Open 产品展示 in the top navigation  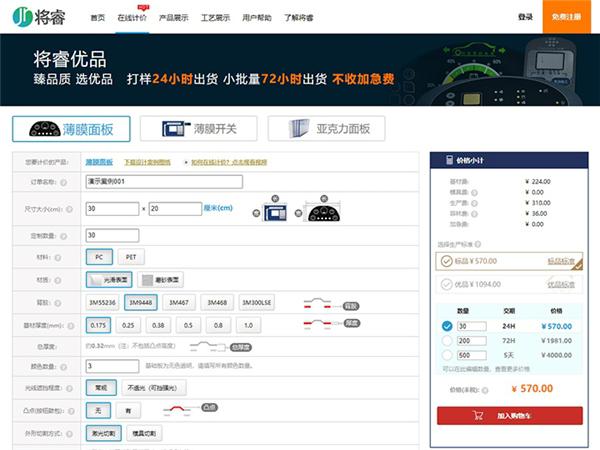tap(173, 17)
